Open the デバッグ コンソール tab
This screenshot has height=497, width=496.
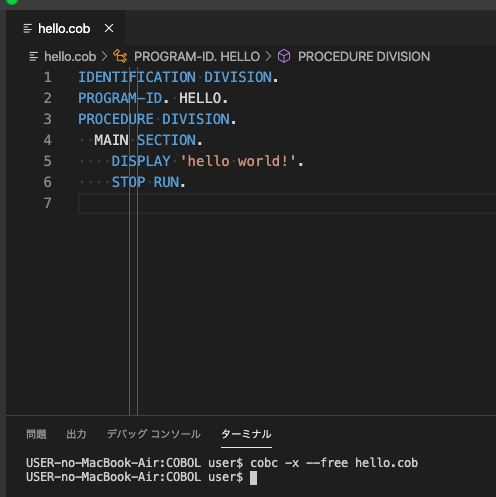coord(154,434)
